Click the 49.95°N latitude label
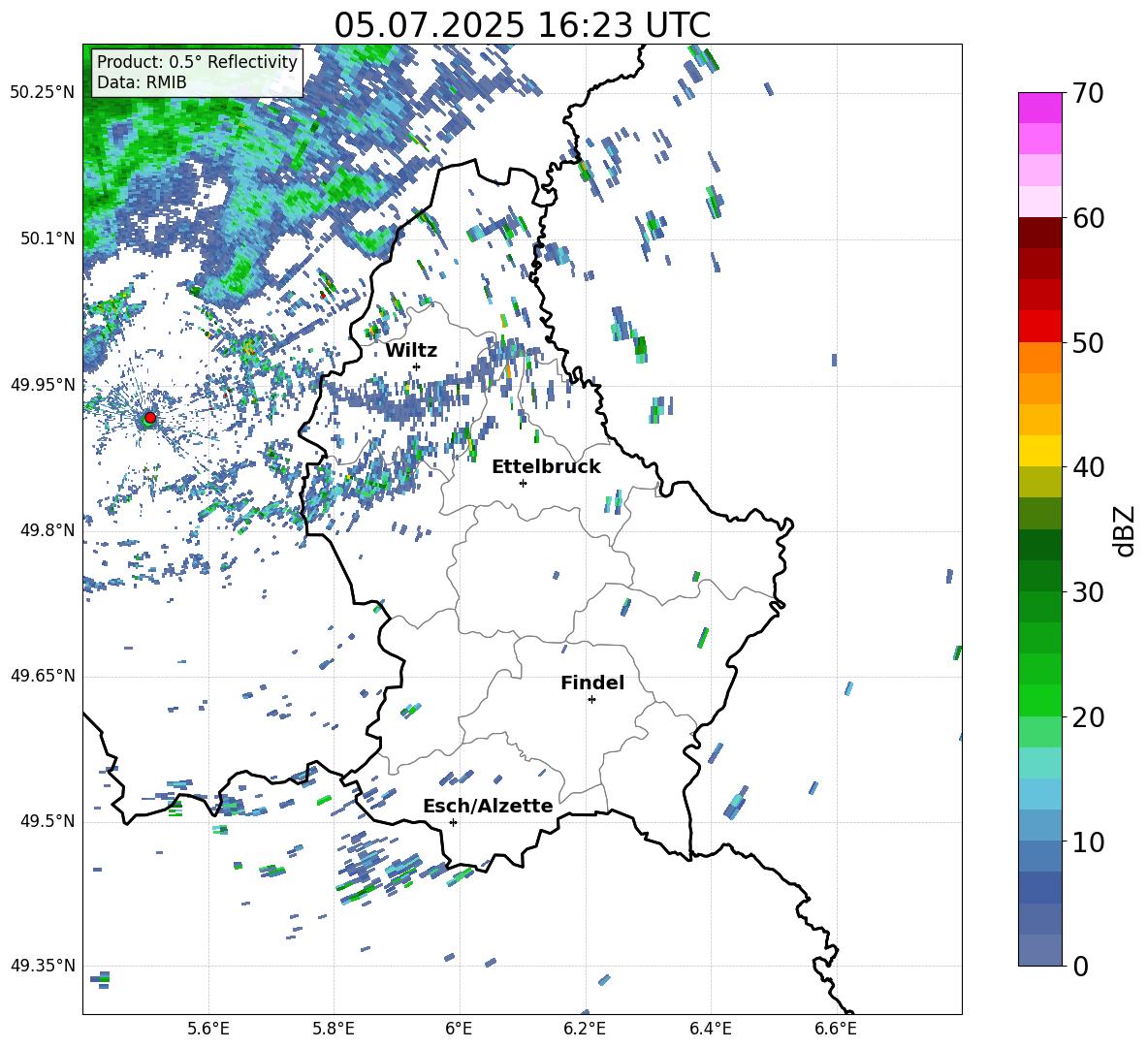 click(x=43, y=384)
